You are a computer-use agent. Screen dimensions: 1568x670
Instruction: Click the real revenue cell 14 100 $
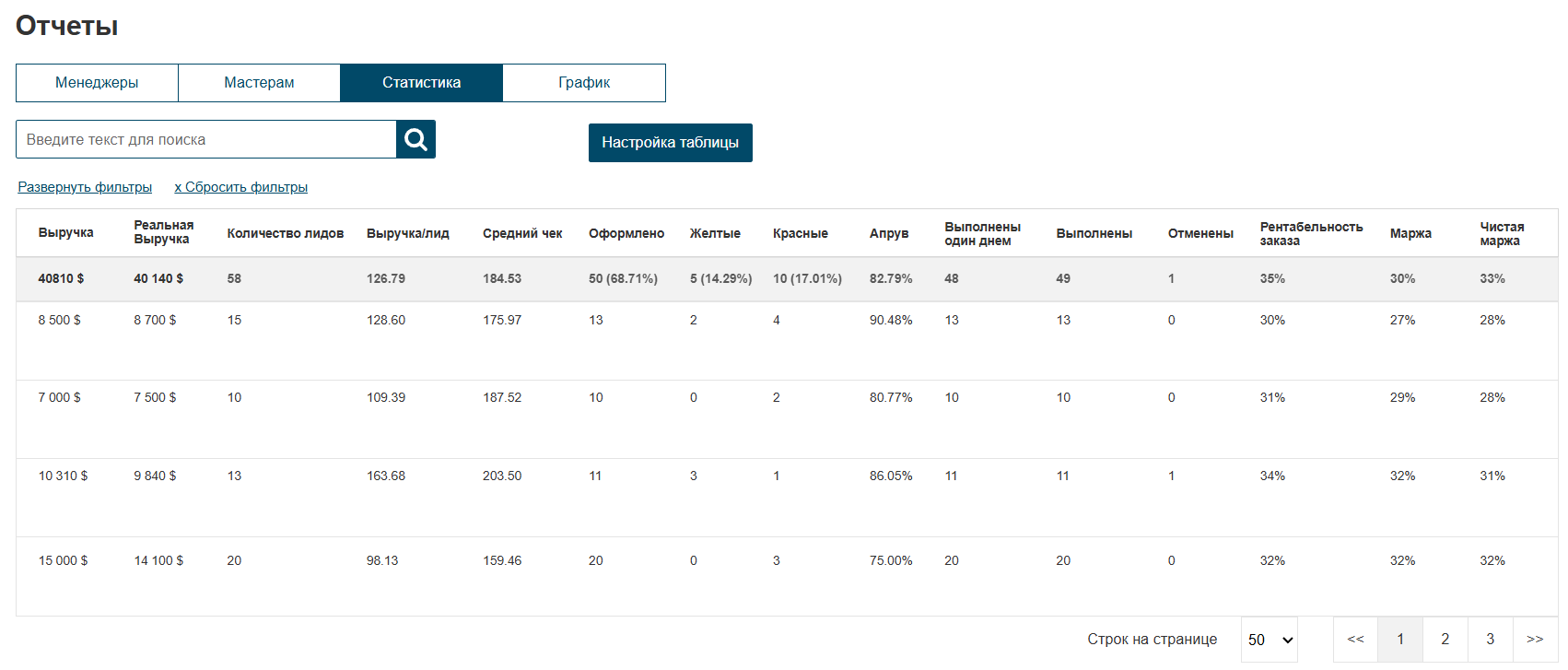coord(158,560)
